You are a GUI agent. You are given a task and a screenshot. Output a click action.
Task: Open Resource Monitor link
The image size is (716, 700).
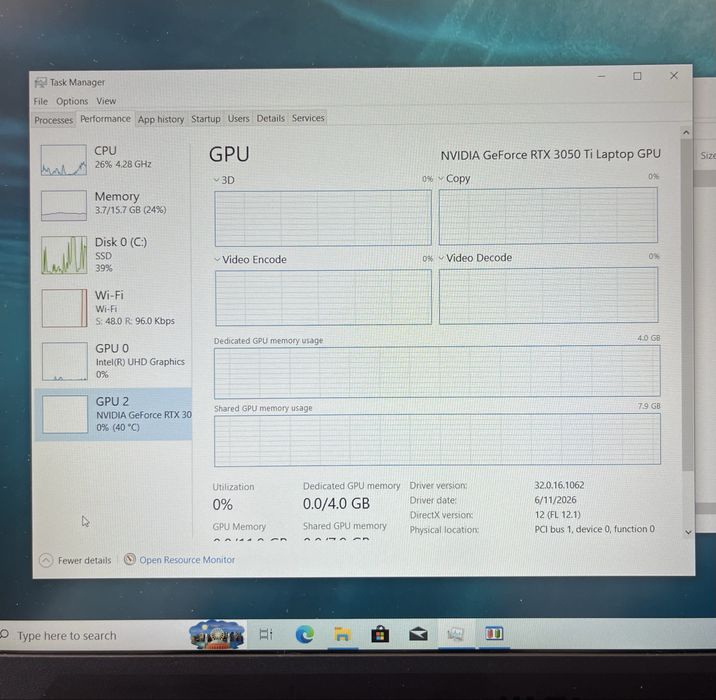(x=186, y=559)
